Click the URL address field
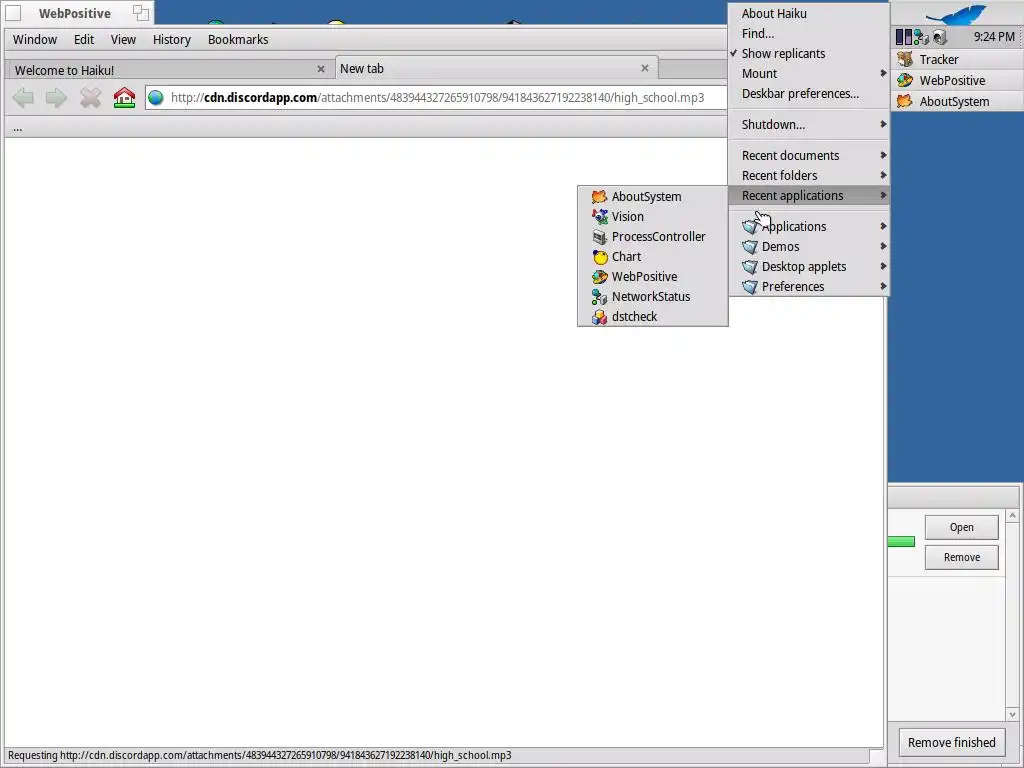Viewport: 1024px width, 768px height. pos(436,98)
